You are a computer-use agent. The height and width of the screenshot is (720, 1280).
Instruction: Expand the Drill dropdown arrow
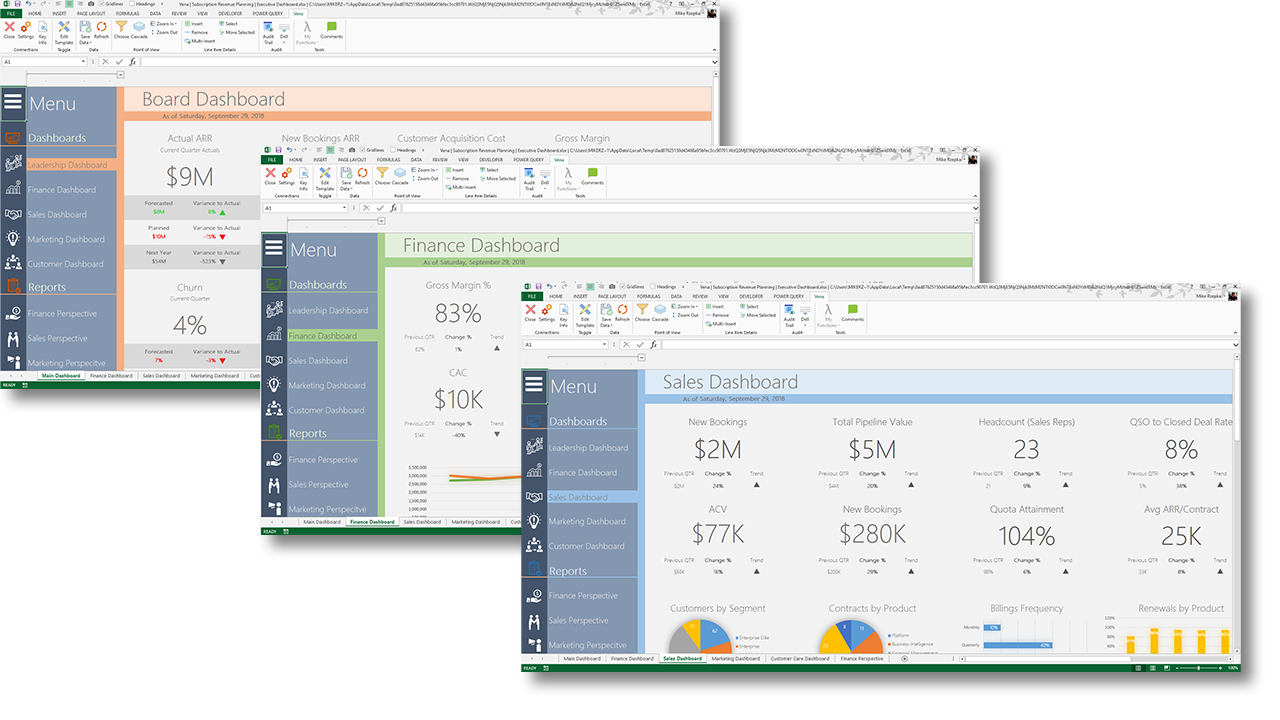click(x=803, y=323)
